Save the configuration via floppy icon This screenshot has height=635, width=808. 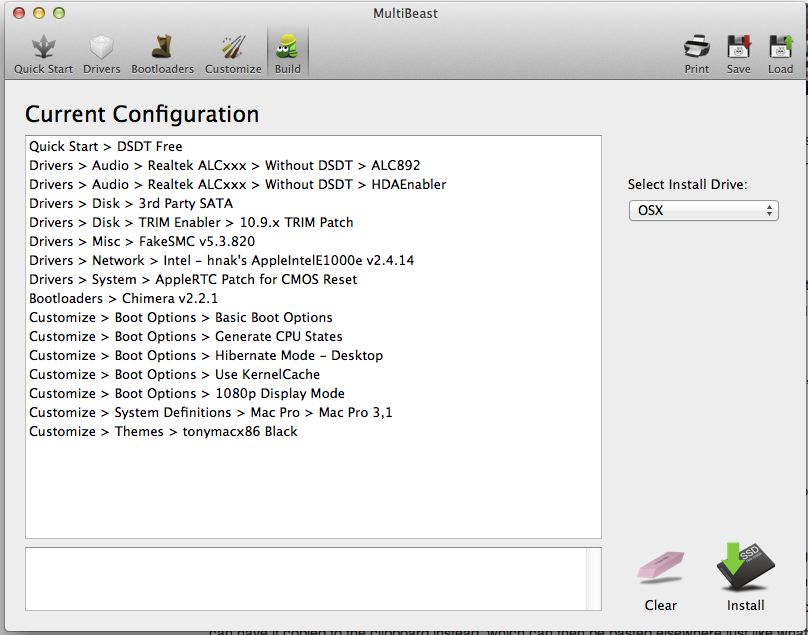click(738, 54)
